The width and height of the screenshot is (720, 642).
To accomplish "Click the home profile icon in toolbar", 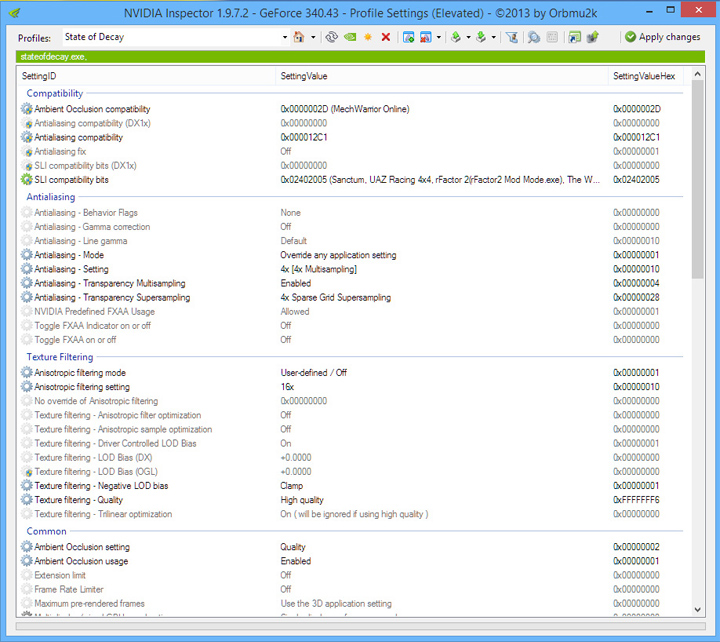I will (298, 37).
